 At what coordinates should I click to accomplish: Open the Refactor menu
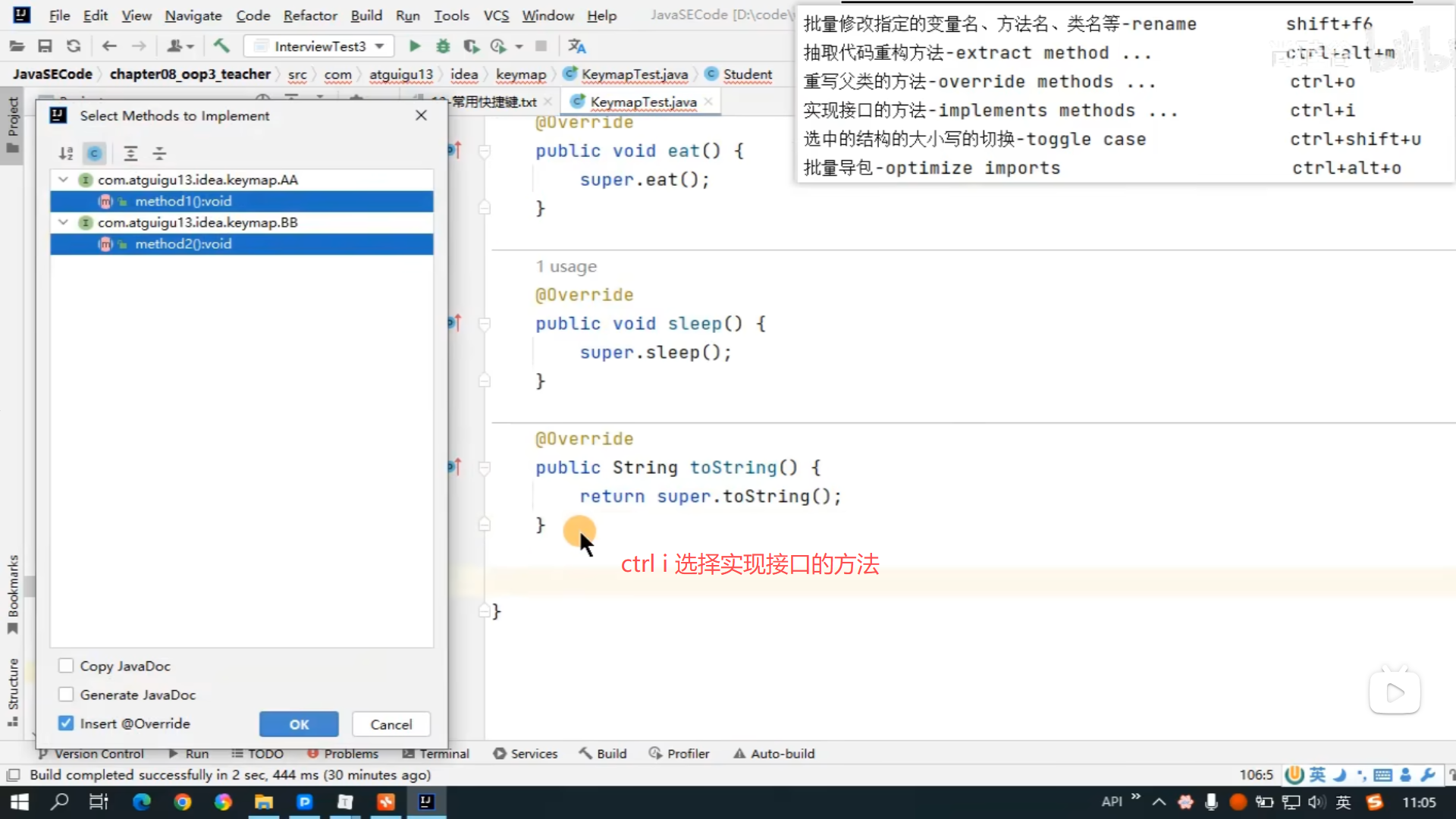coord(309,15)
